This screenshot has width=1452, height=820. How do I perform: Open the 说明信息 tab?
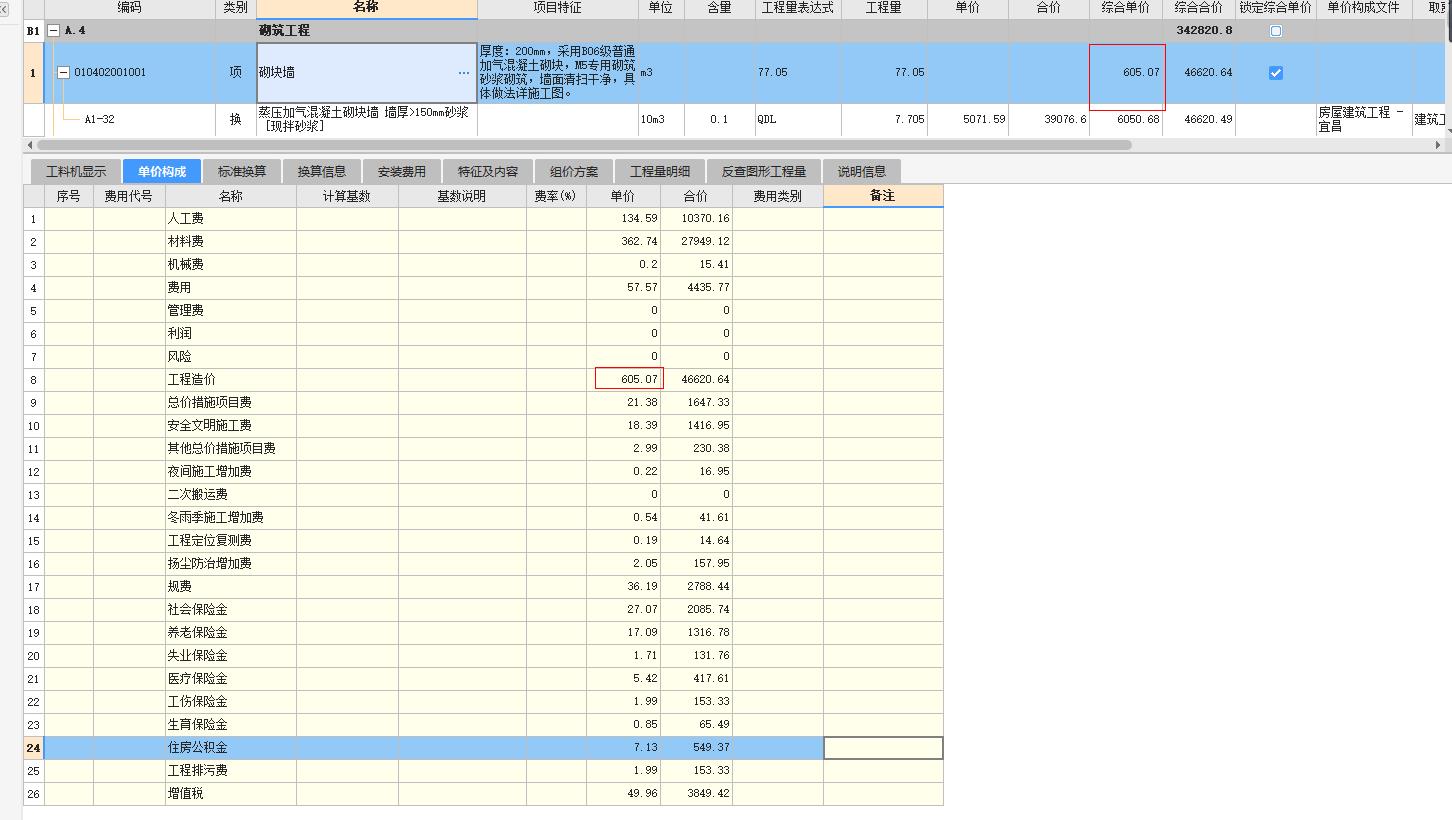pyautogui.click(x=862, y=172)
